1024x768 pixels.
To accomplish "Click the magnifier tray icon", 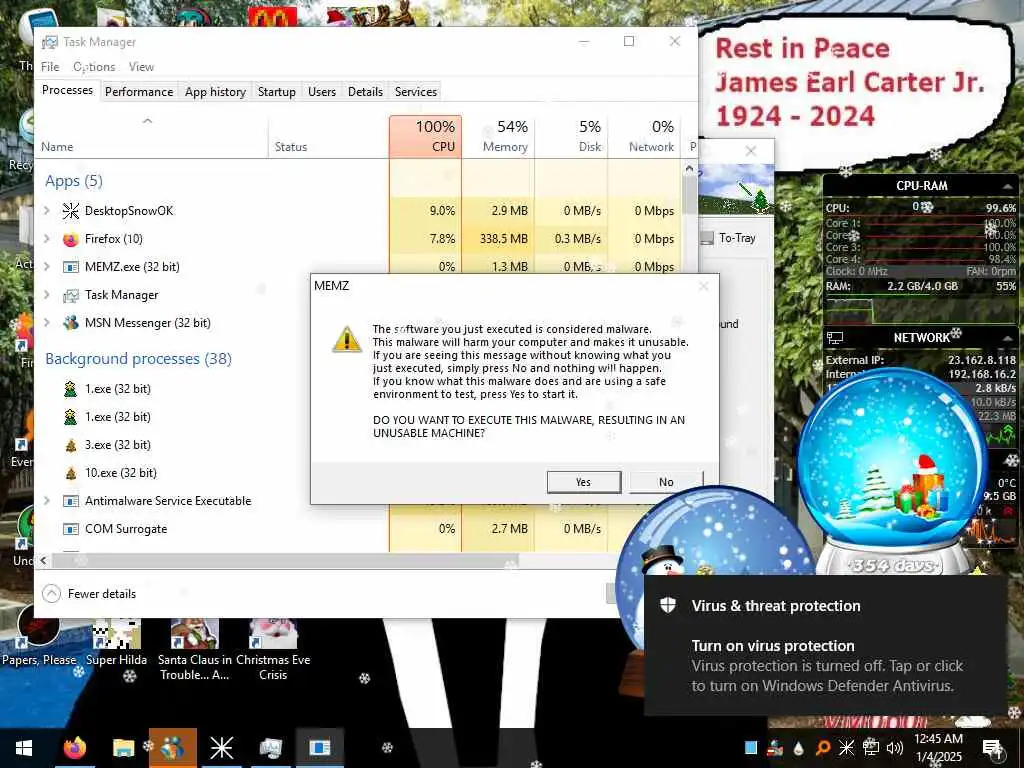I will 823,748.
